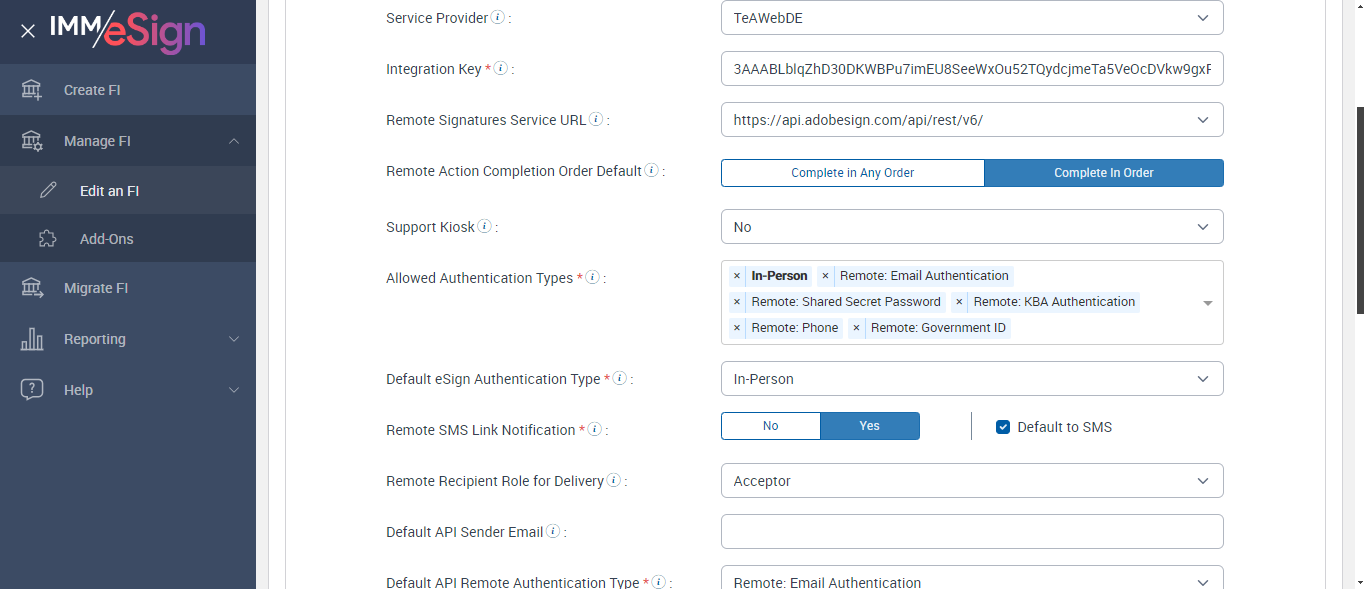Click the Add-Ons puzzle piece icon
This screenshot has width=1366, height=589.
pyautogui.click(x=47, y=239)
